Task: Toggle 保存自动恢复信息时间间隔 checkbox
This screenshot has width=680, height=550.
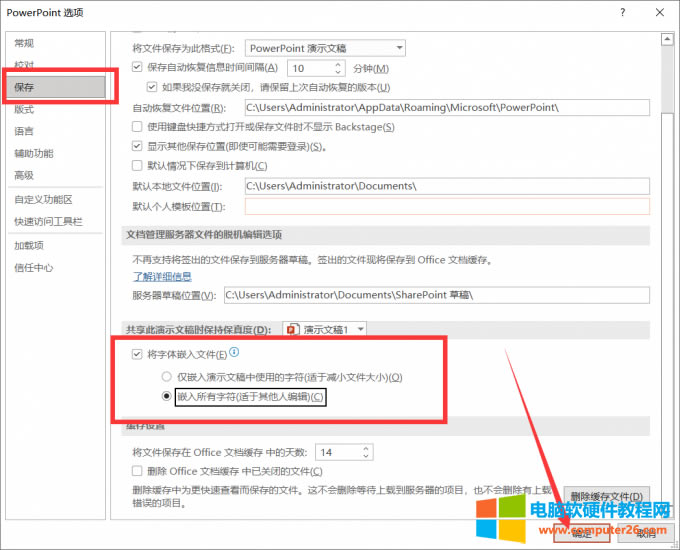Action: (x=137, y=67)
